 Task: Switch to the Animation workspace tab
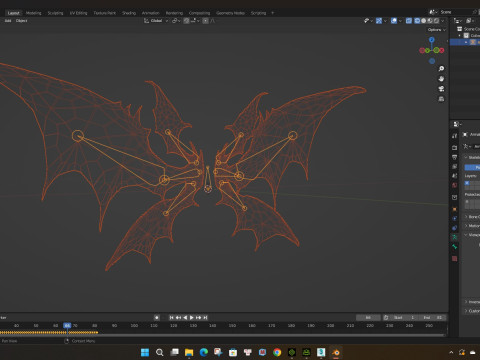[x=151, y=13]
